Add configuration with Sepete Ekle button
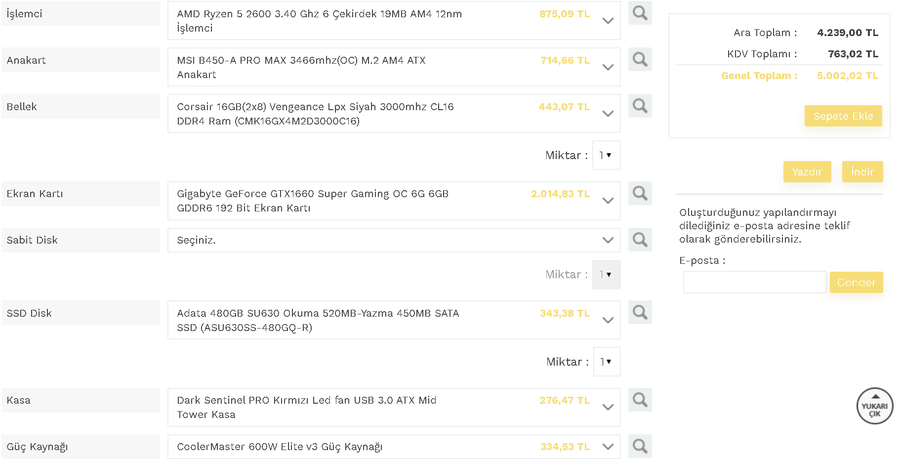The image size is (900, 459). click(843, 116)
